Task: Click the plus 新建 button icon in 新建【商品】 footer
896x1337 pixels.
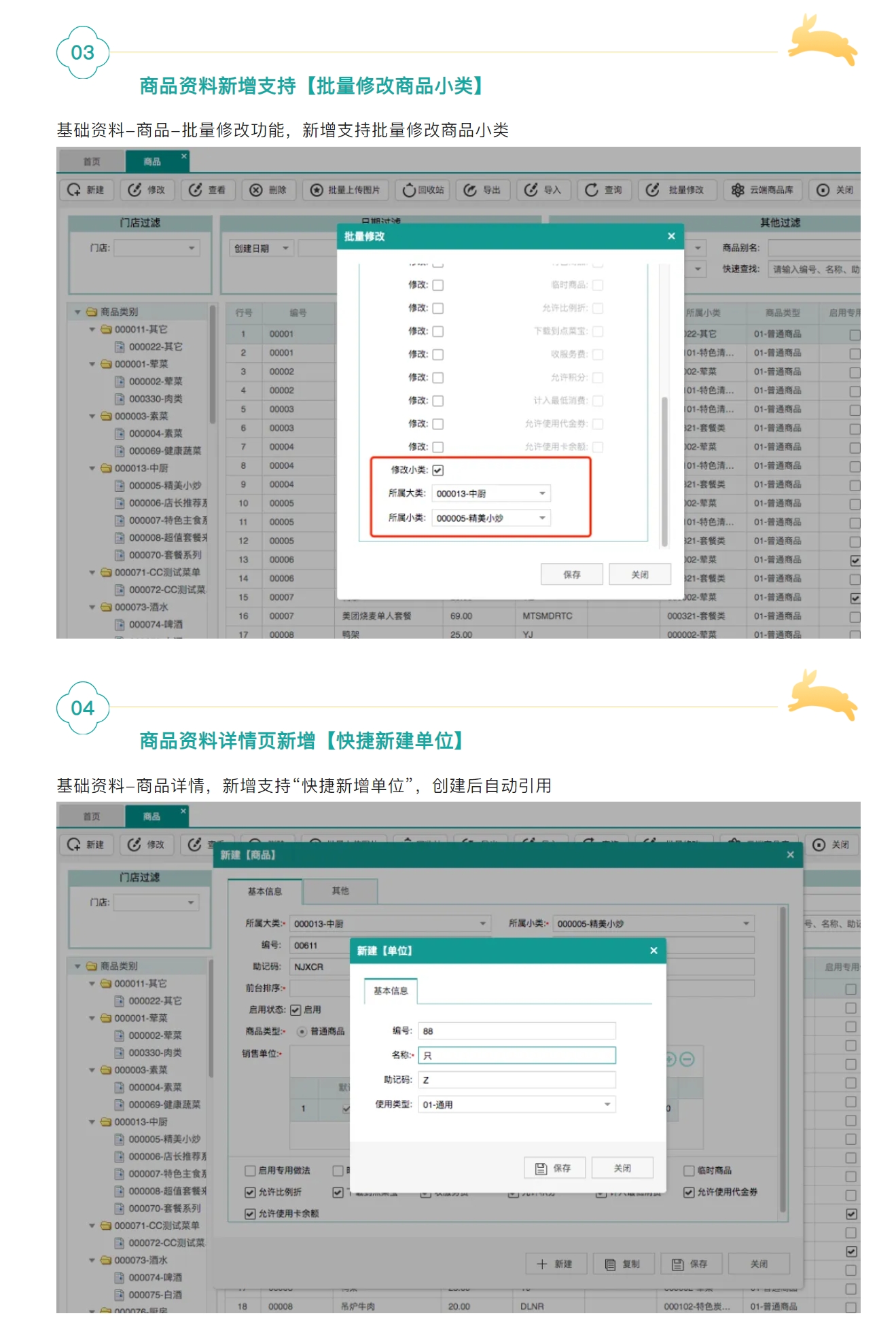Action: pyautogui.click(x=541, y=1264)
